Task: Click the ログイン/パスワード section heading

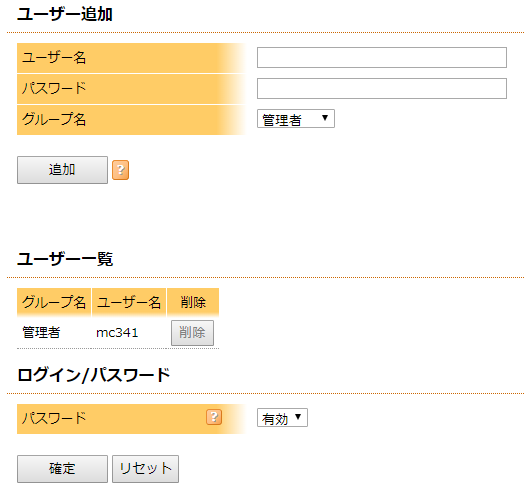Action: tap(94, 375)
